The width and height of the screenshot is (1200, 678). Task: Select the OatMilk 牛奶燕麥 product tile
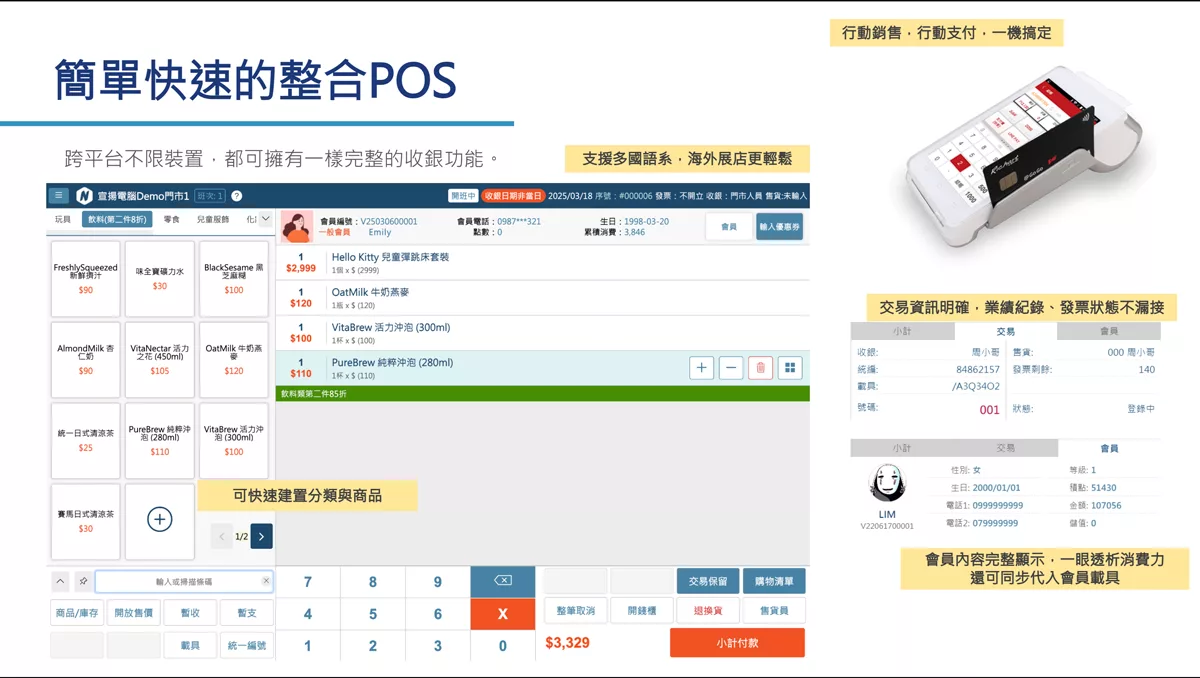(x=234, y=359)
